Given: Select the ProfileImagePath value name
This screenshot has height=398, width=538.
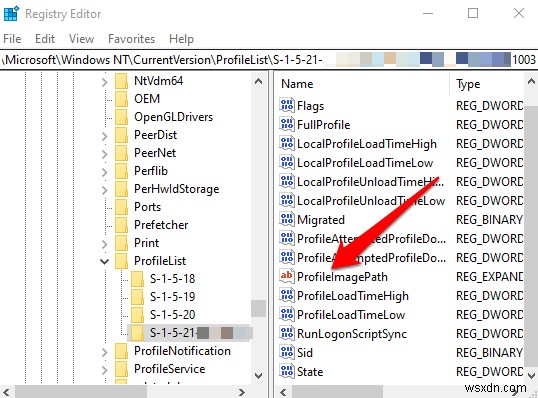Looking at the screenshot, I should coord(342,277).
